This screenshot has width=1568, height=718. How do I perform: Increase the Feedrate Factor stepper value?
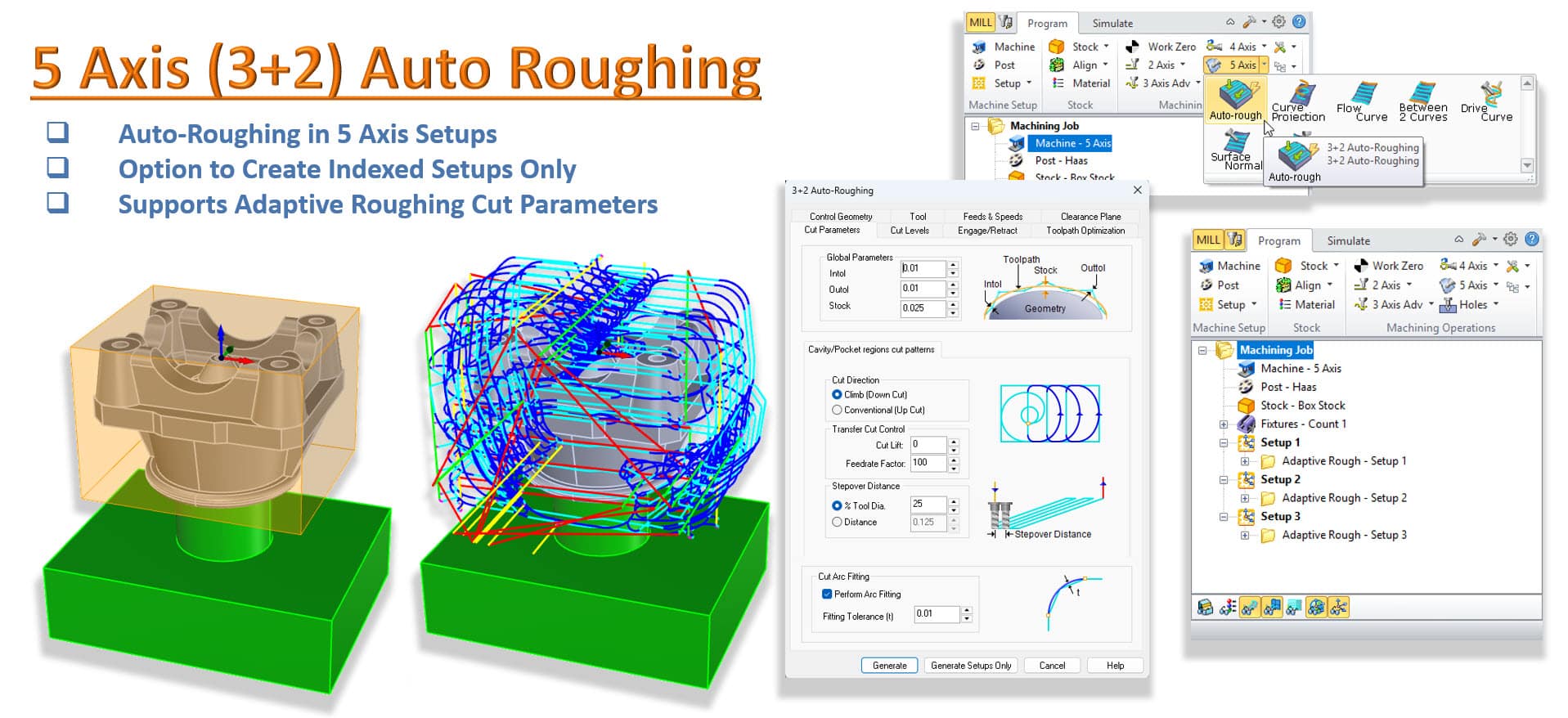(954, 460)
